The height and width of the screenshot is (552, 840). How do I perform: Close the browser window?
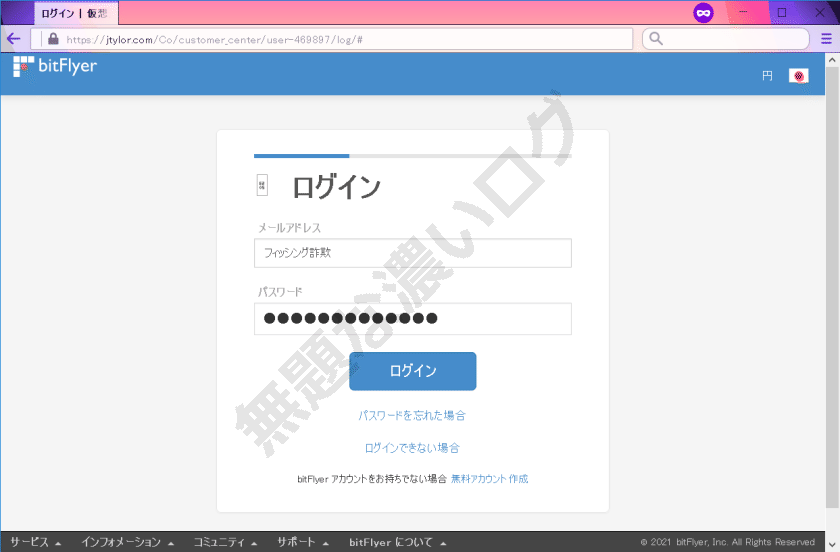coord(820,12)
